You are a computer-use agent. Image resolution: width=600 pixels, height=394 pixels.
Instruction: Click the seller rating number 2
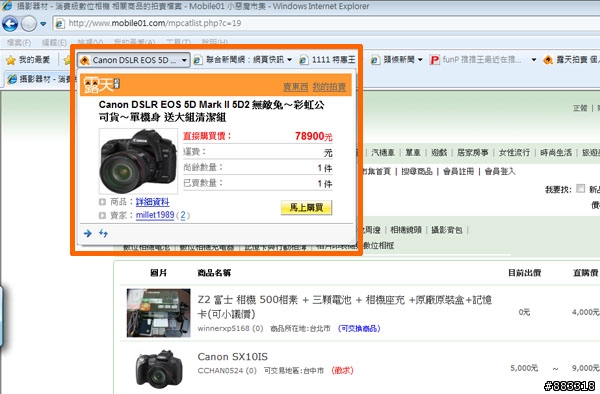(x=183, y=215)
